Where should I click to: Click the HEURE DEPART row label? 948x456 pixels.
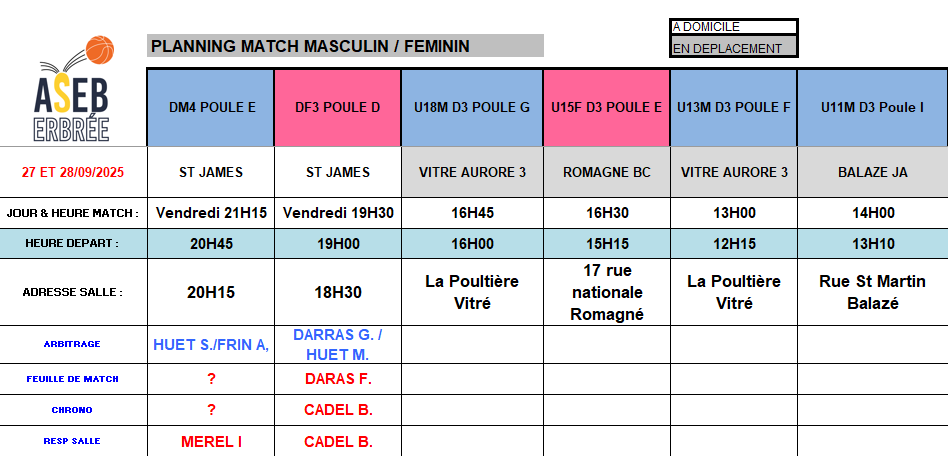click(x=73, y=243)
